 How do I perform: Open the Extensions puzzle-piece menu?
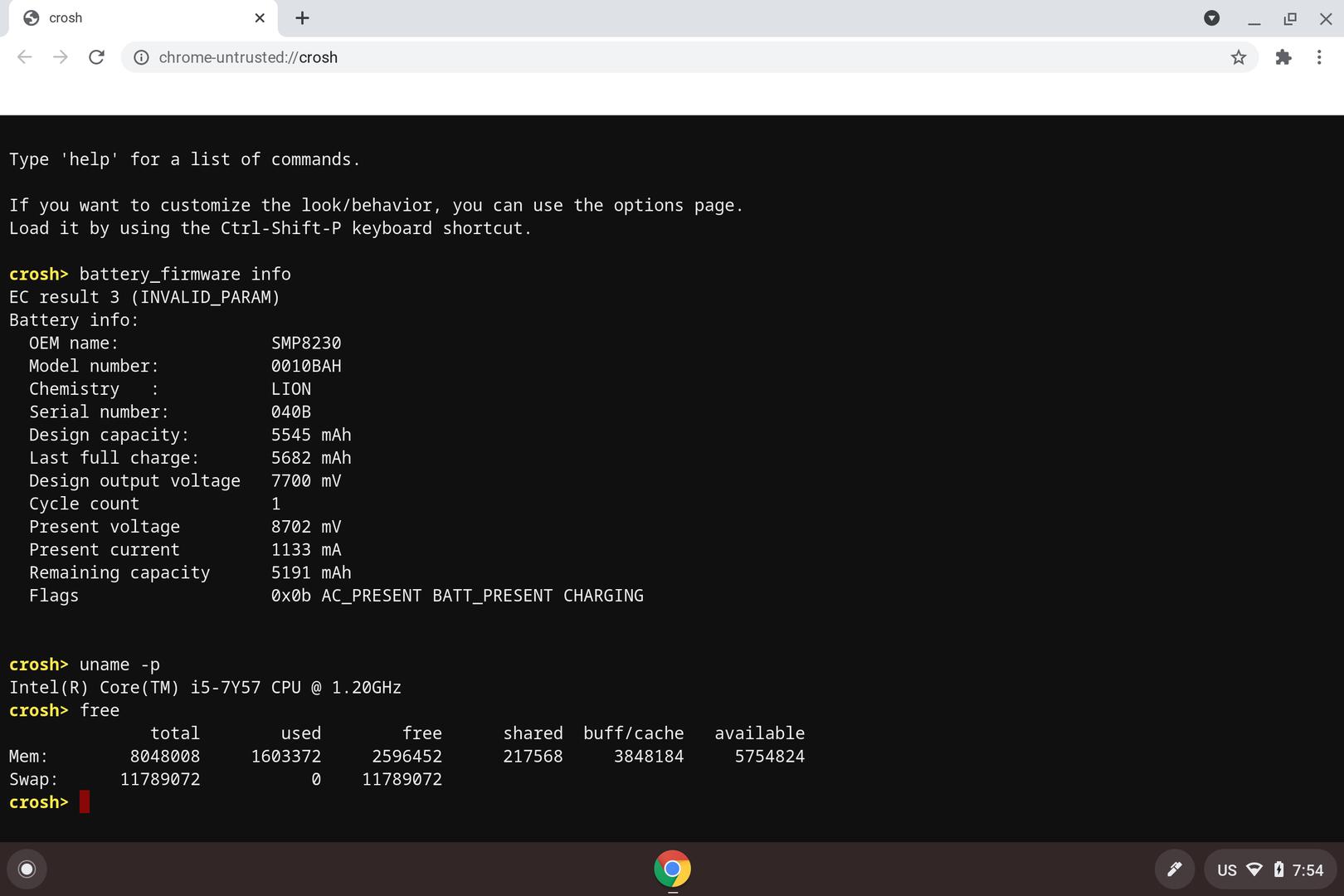(x=1283, y=57)
